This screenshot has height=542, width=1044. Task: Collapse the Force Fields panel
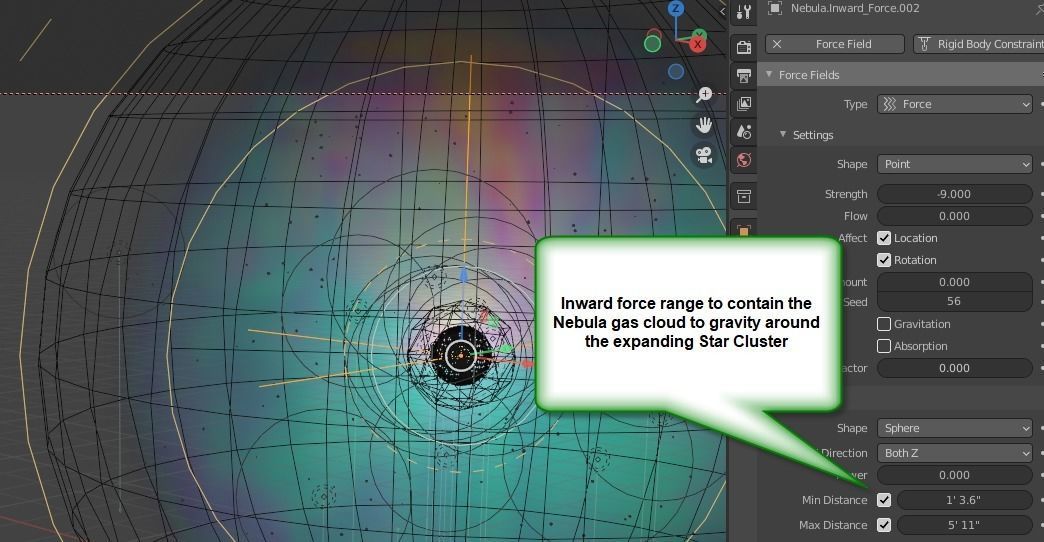point(769,75)
